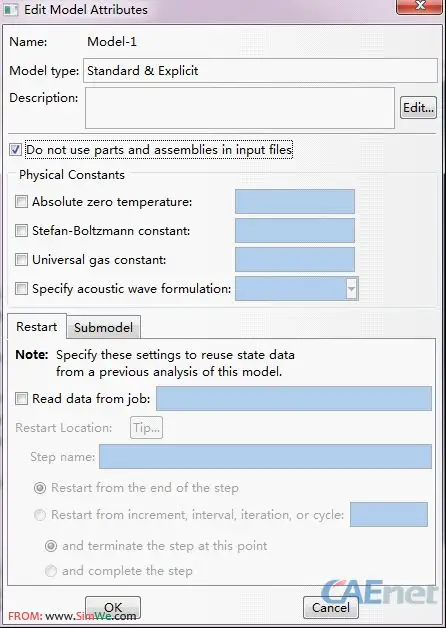Click the Abaqus dialog title bar icon
446x628 pixels.
click(10, 9)
